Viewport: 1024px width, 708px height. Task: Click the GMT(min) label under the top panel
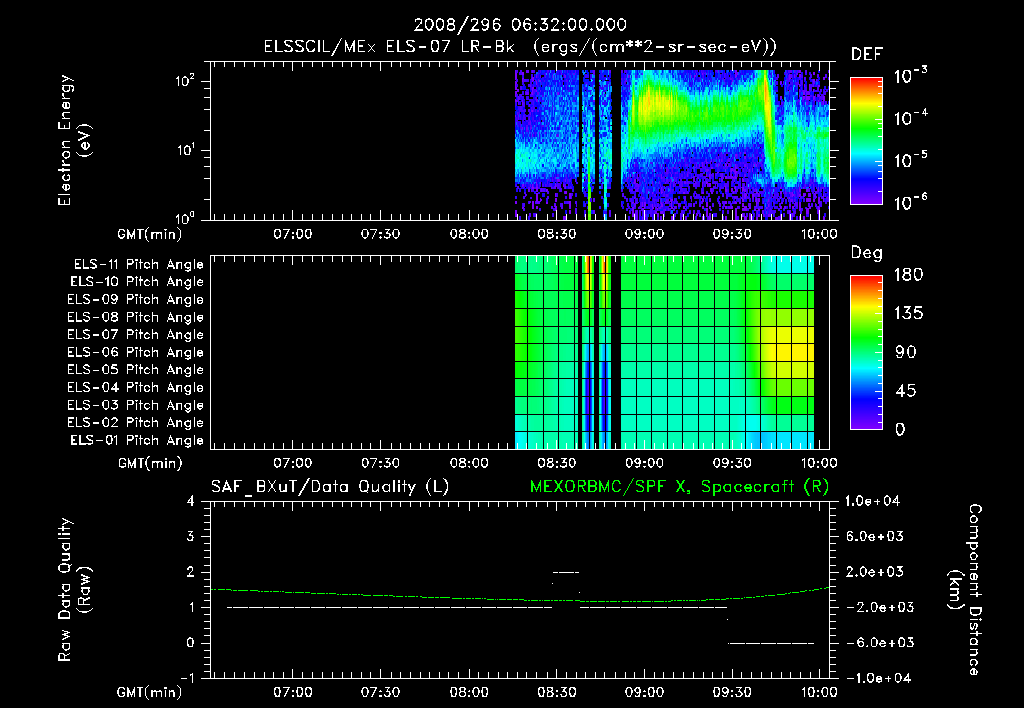[150, 234]
